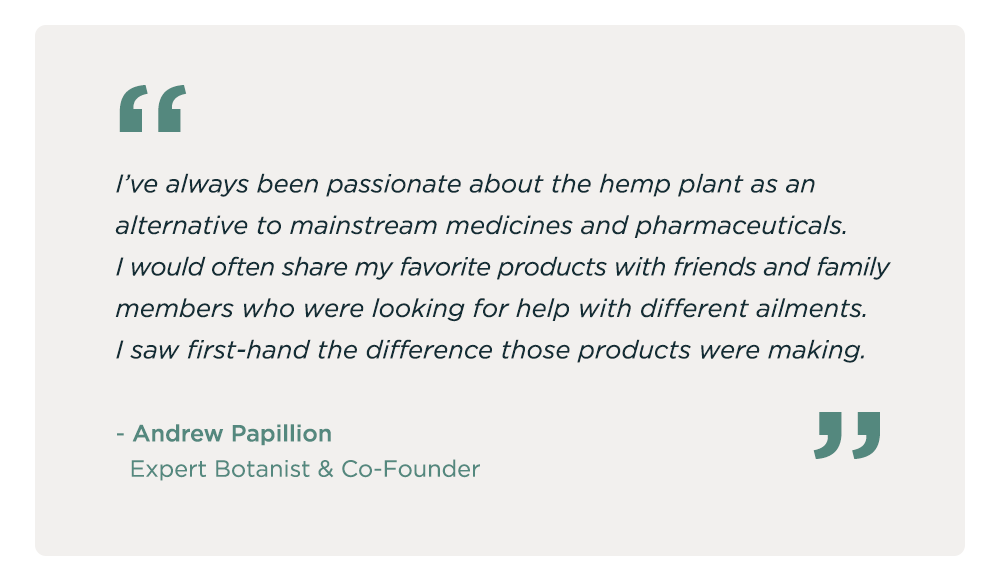Viewport: 1000px width, 581px height.
Task: Click the name Andrew Papillion
Action: 232,434
